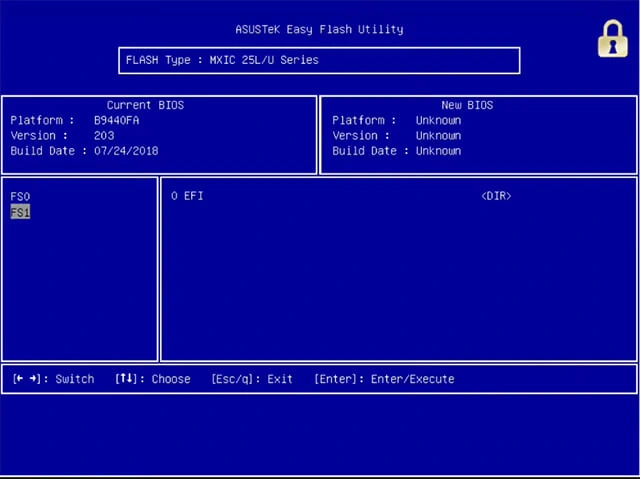Click the Choose up/down hint
The width and height of the screenshot is (640, 479).
click(153, 379)
